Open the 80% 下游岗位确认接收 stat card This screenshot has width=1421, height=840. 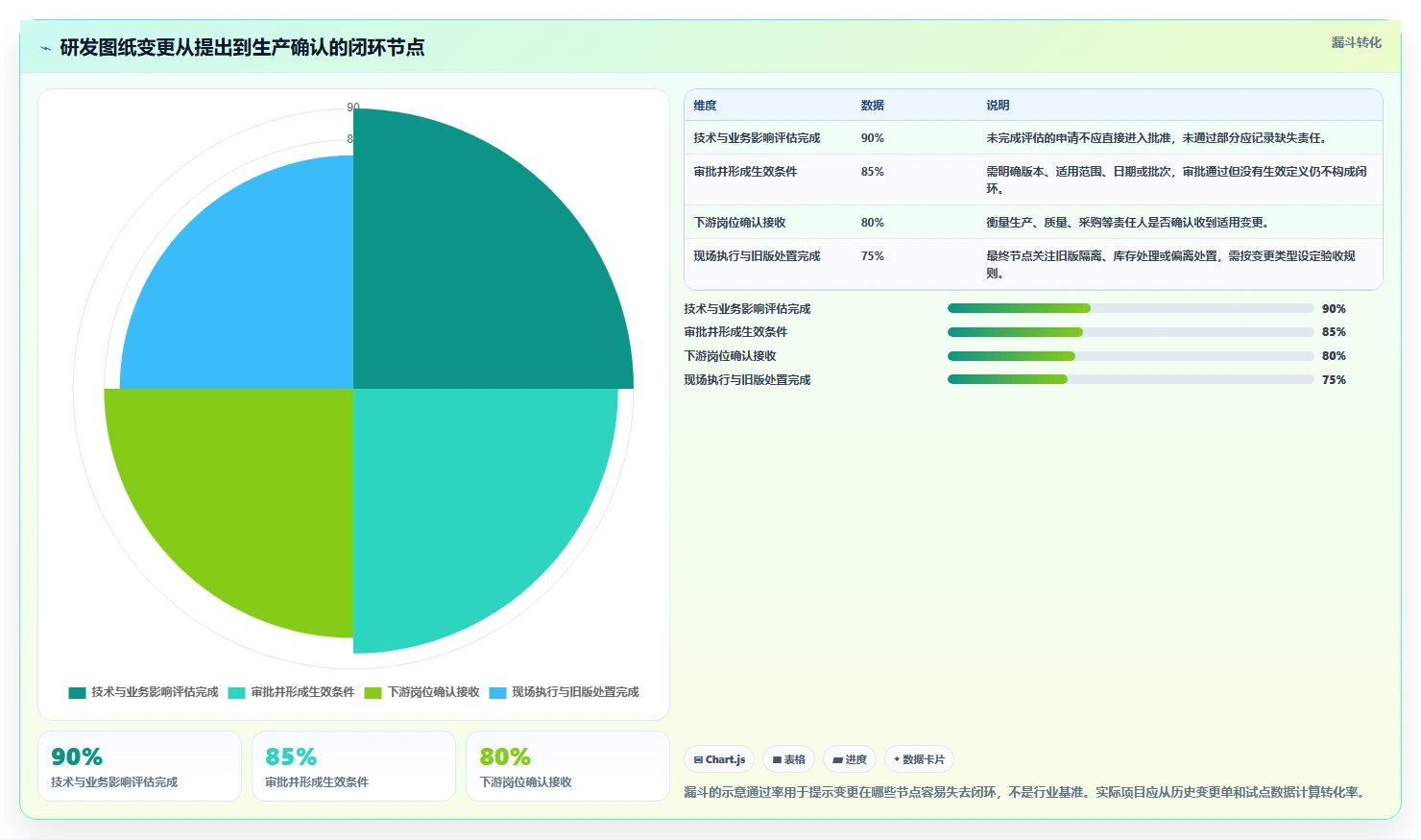click(567, 766)
